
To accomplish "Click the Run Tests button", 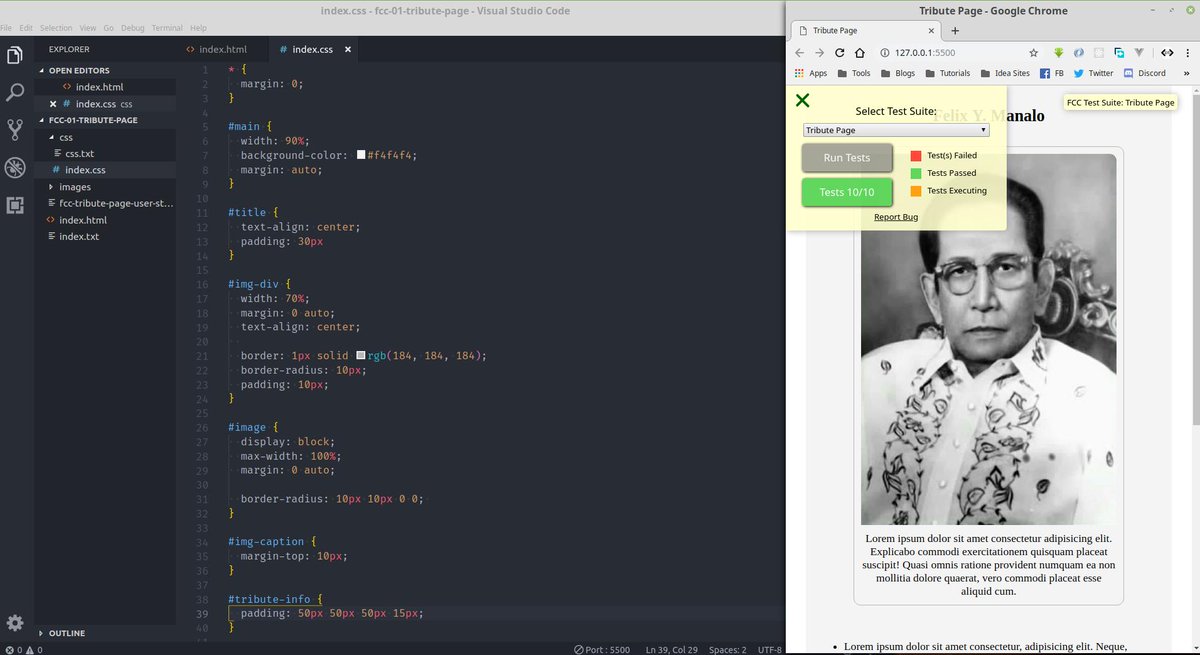I will pos(846,158).
